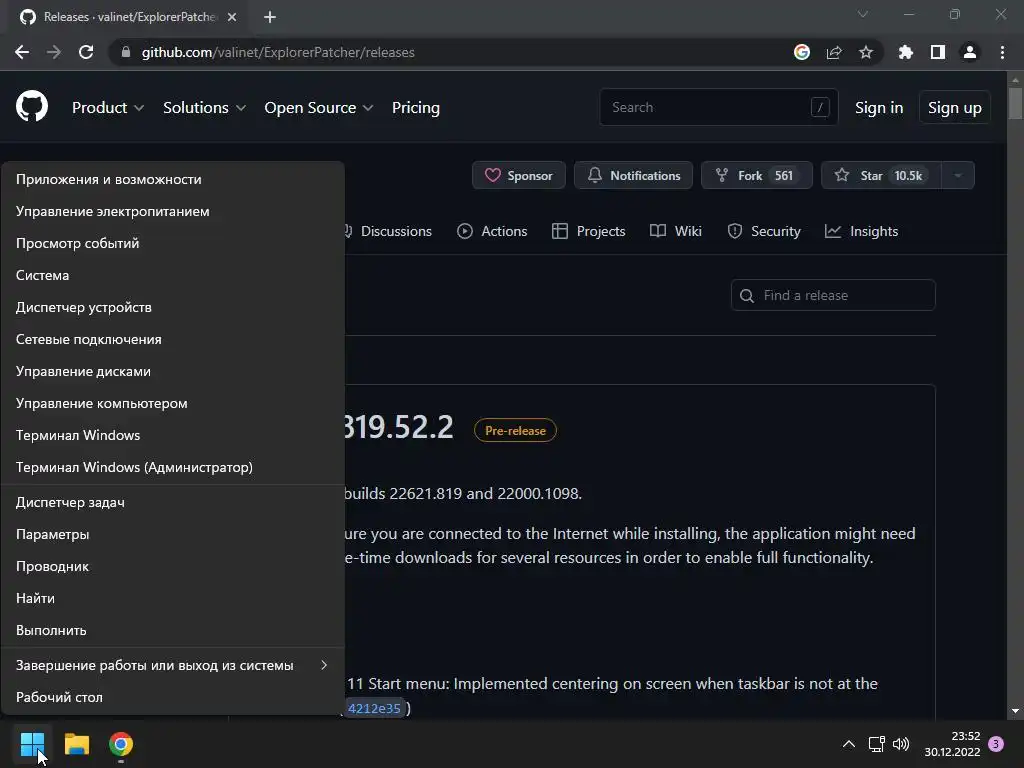This screenshot has height=768, width=1024.
Task: Toggle the Chrome side panel icon
Action: 938,52
